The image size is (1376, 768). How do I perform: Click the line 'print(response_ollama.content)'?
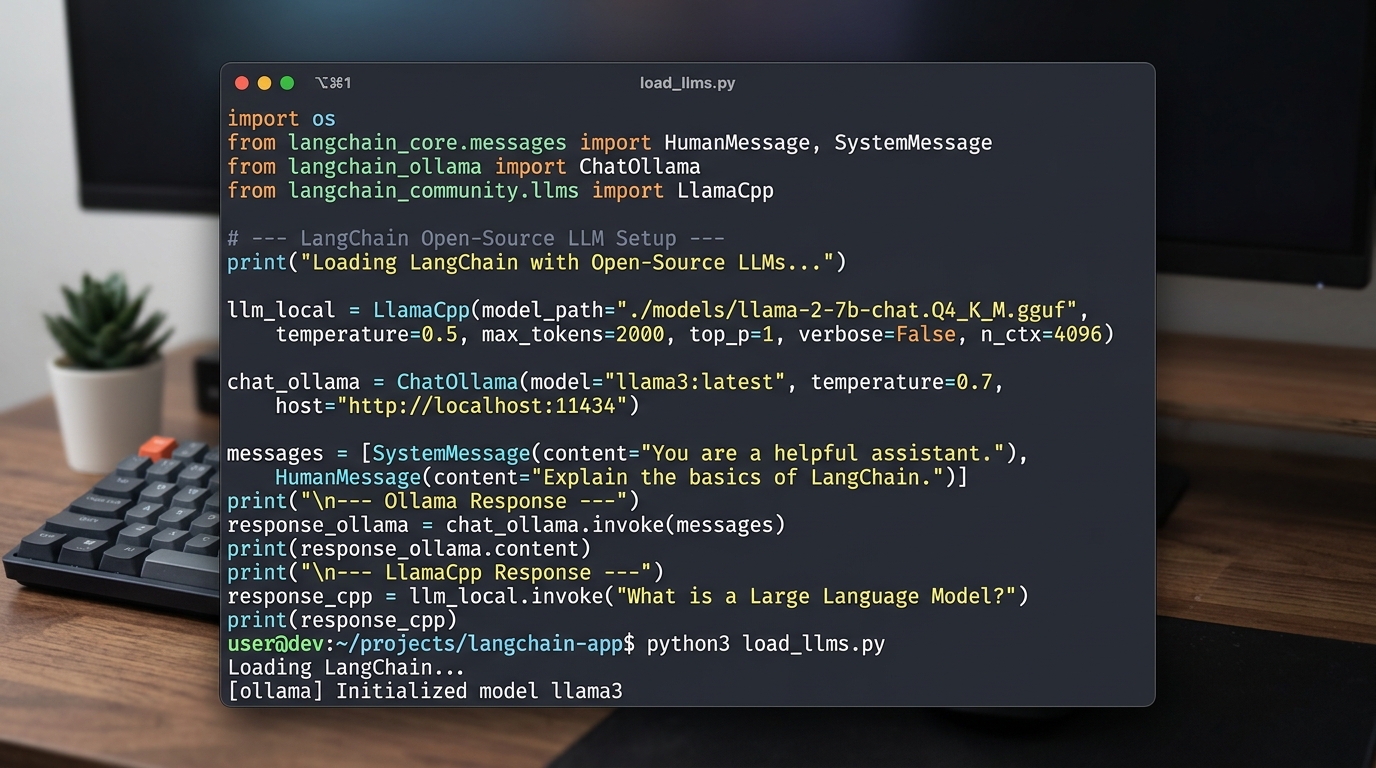tap(409, 549)
